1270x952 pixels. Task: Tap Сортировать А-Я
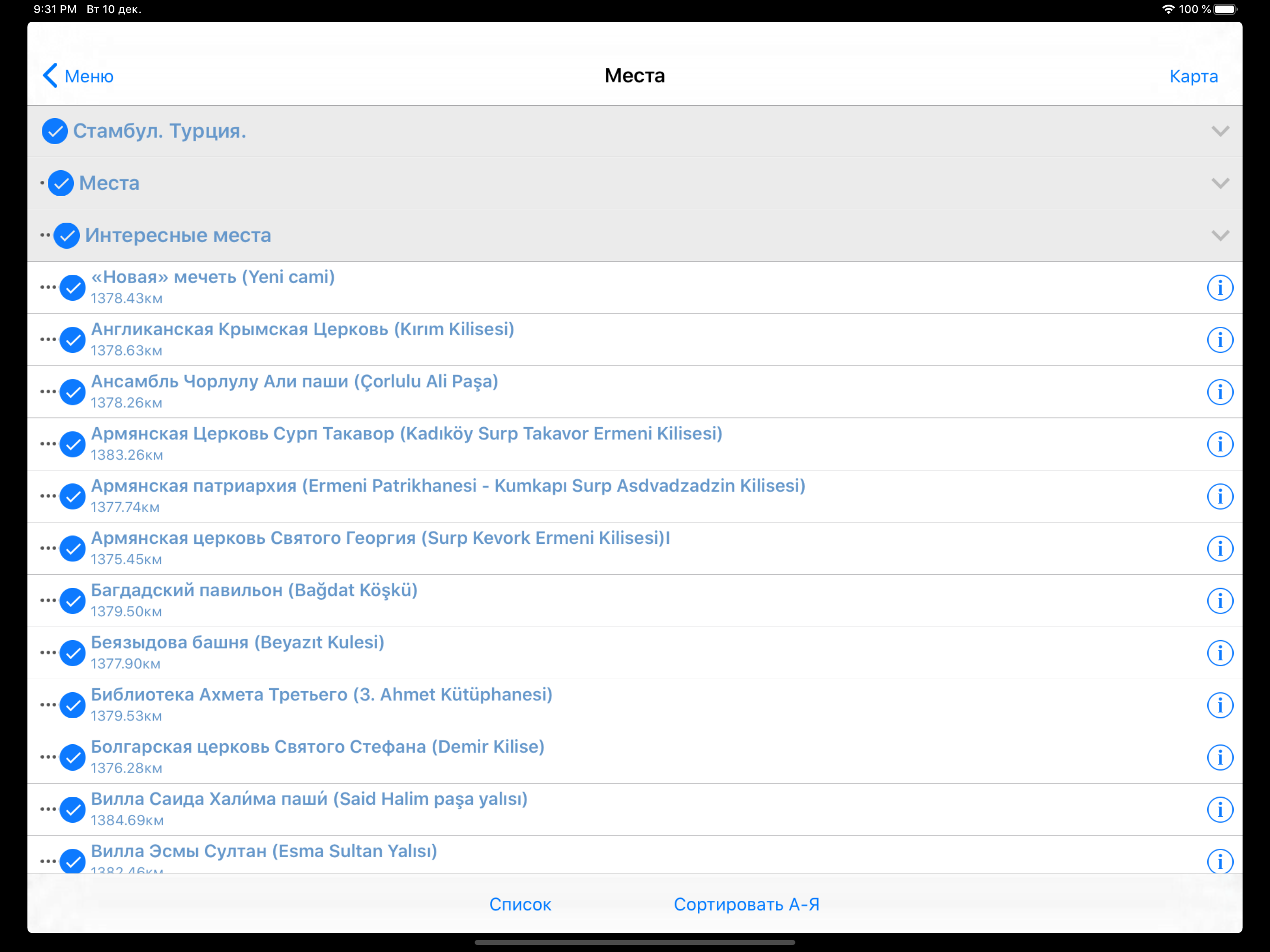[747, 904]
